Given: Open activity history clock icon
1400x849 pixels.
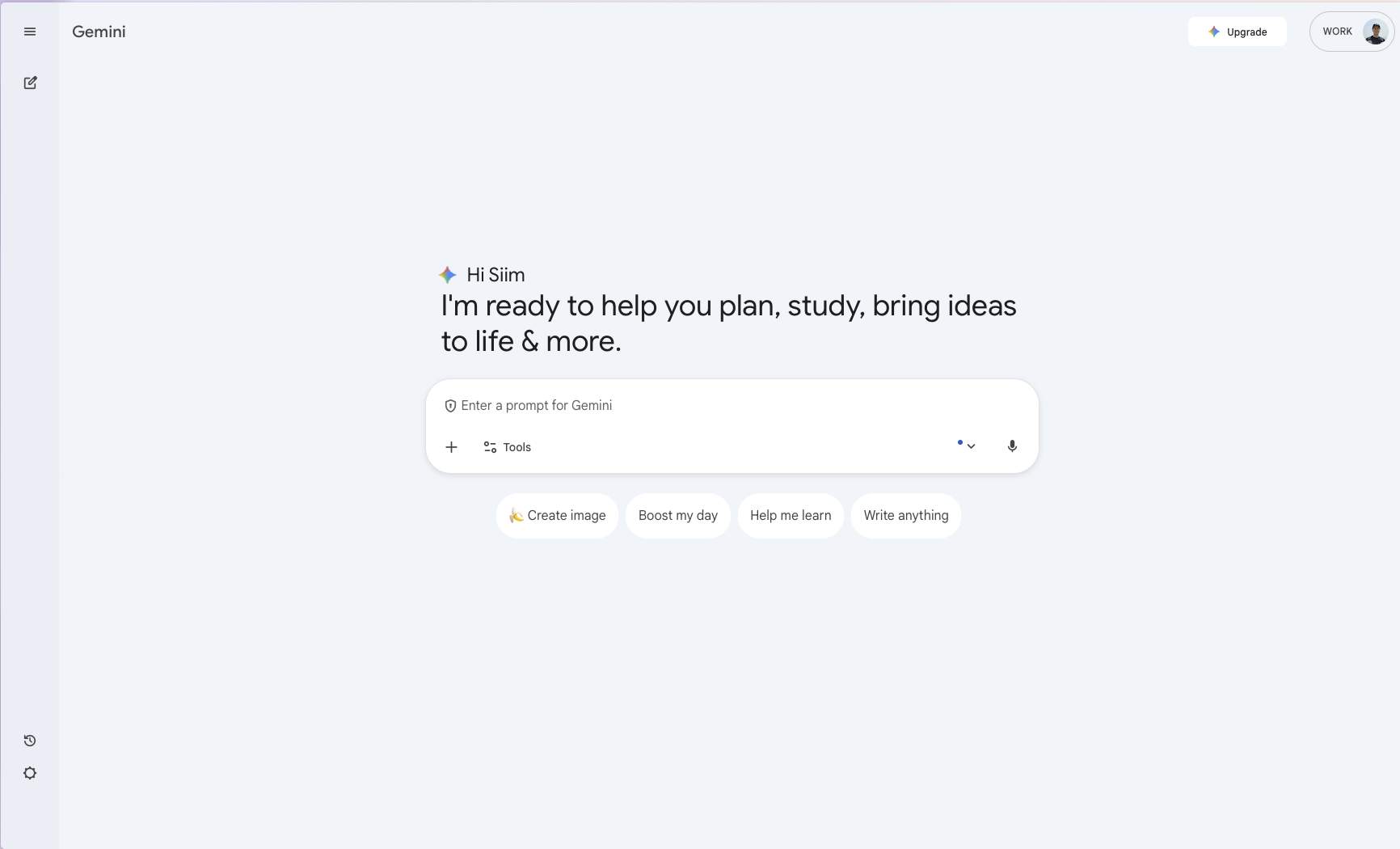Looking at the screenshot, I should tap(30, 741).
